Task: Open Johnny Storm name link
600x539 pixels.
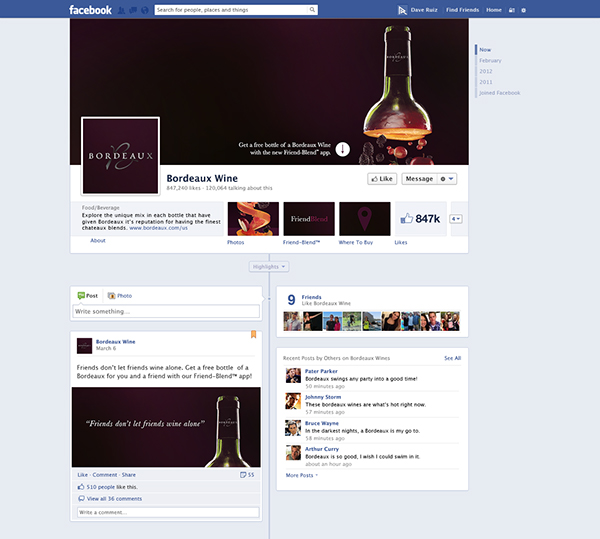Action: click(323, 397)
